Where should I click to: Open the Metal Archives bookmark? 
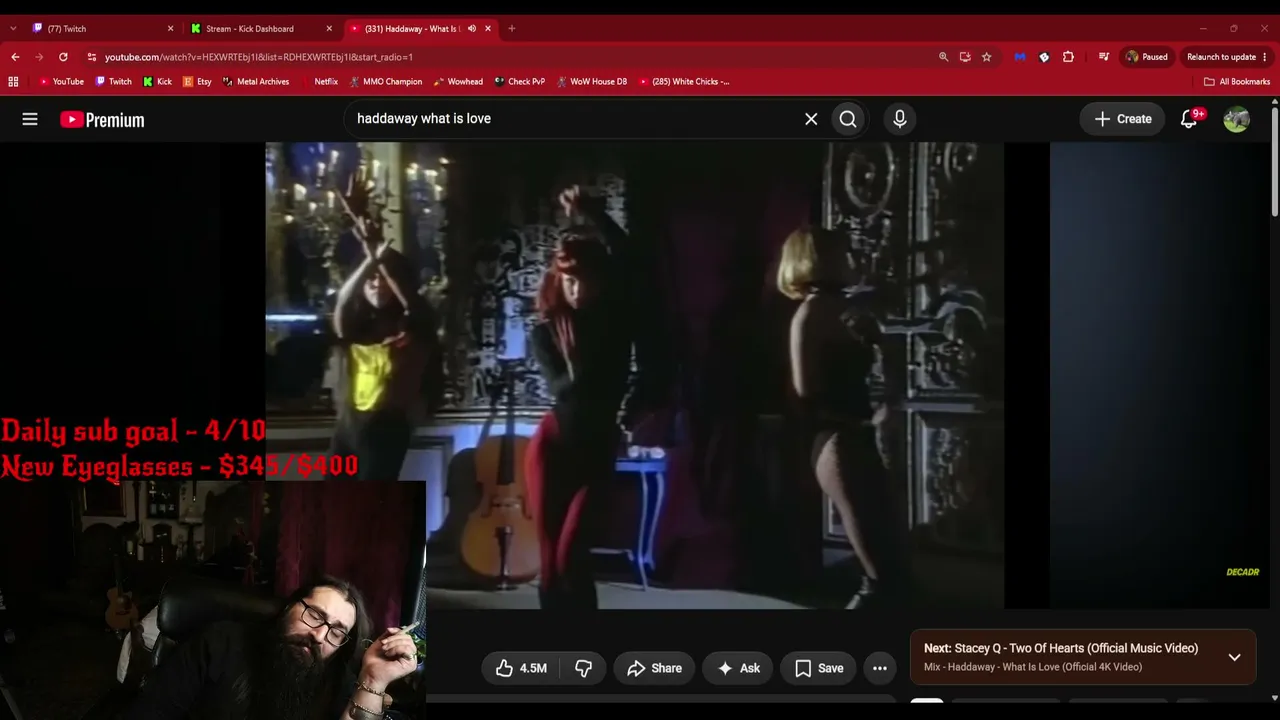point(256,82)
